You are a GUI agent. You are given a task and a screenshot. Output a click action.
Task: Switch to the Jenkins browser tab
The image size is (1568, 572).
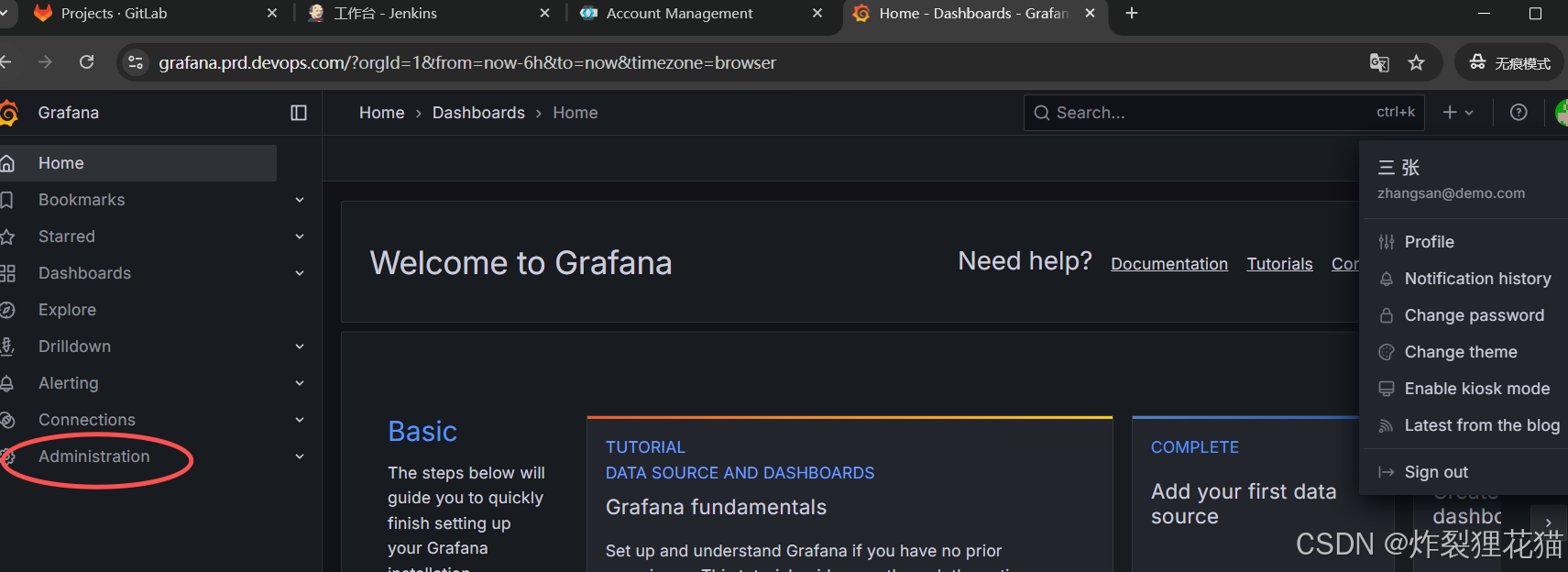[x=427, y=14]
